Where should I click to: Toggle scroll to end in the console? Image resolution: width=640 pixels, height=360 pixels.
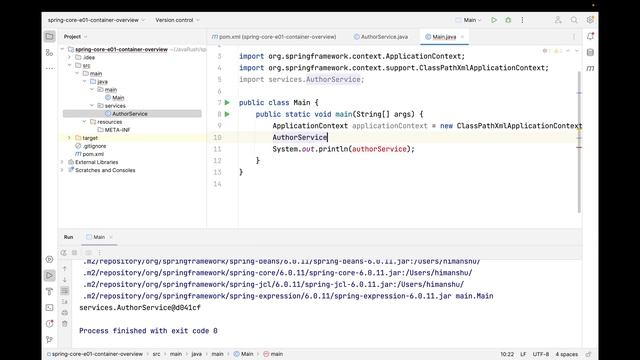click(64, 302)
